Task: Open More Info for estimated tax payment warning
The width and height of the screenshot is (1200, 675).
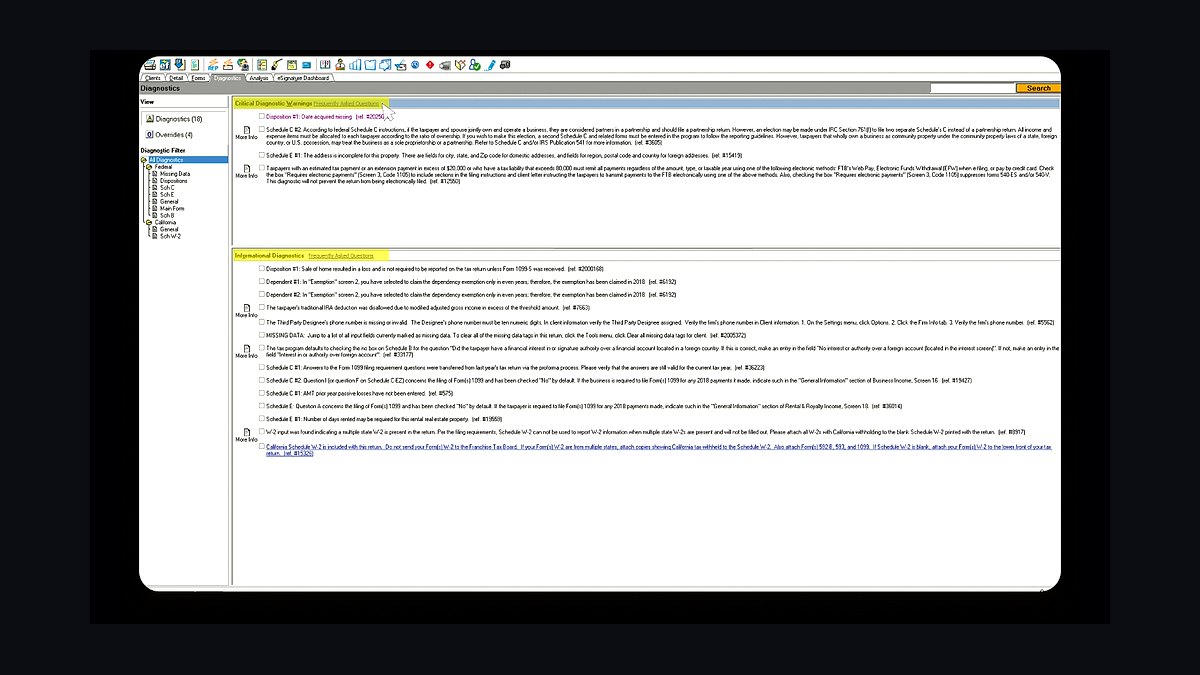Action: 246,172
